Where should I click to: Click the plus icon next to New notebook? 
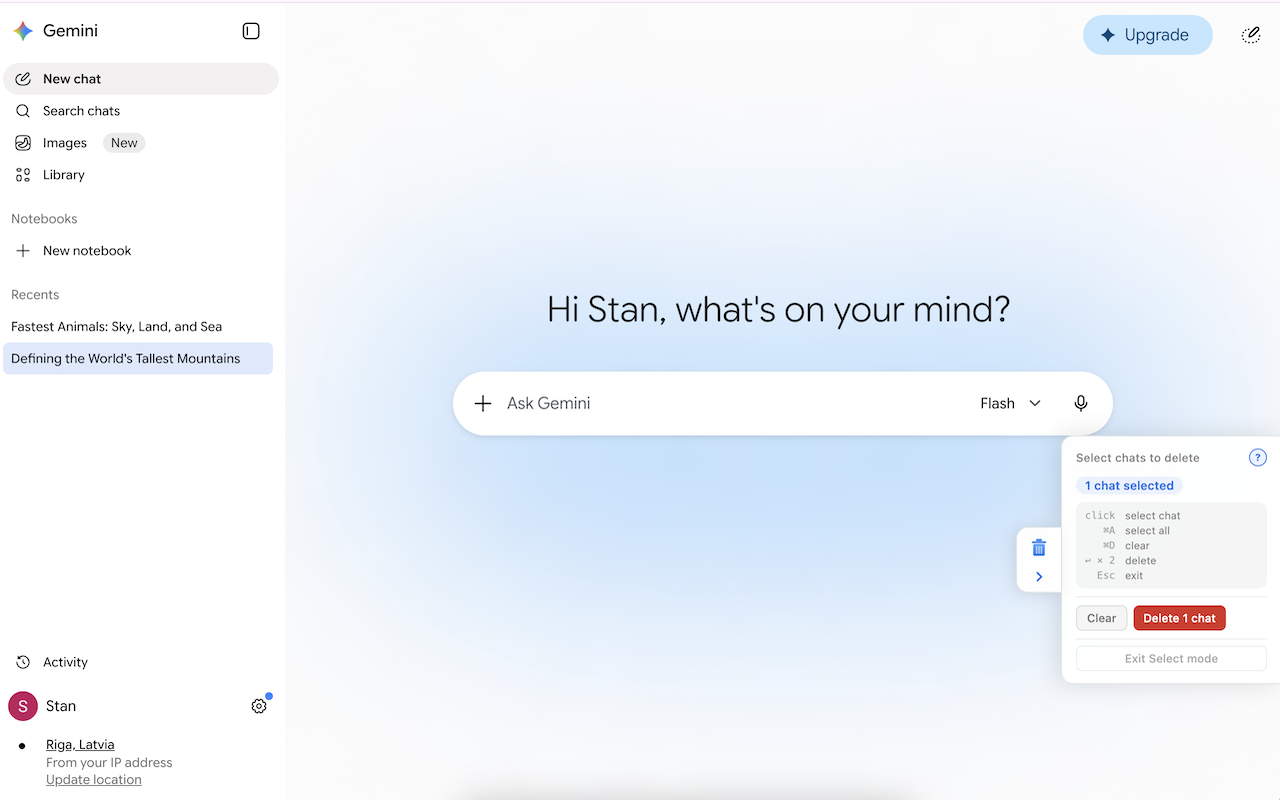(23, 251)
